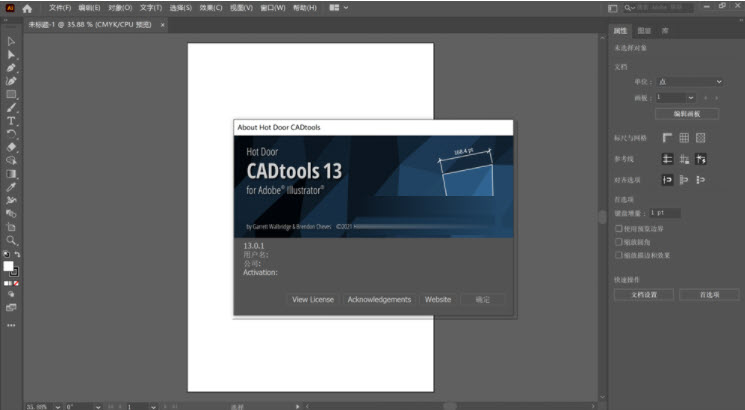Toggle show guides icon
The image size is (745, 410).
click(667, 159)
